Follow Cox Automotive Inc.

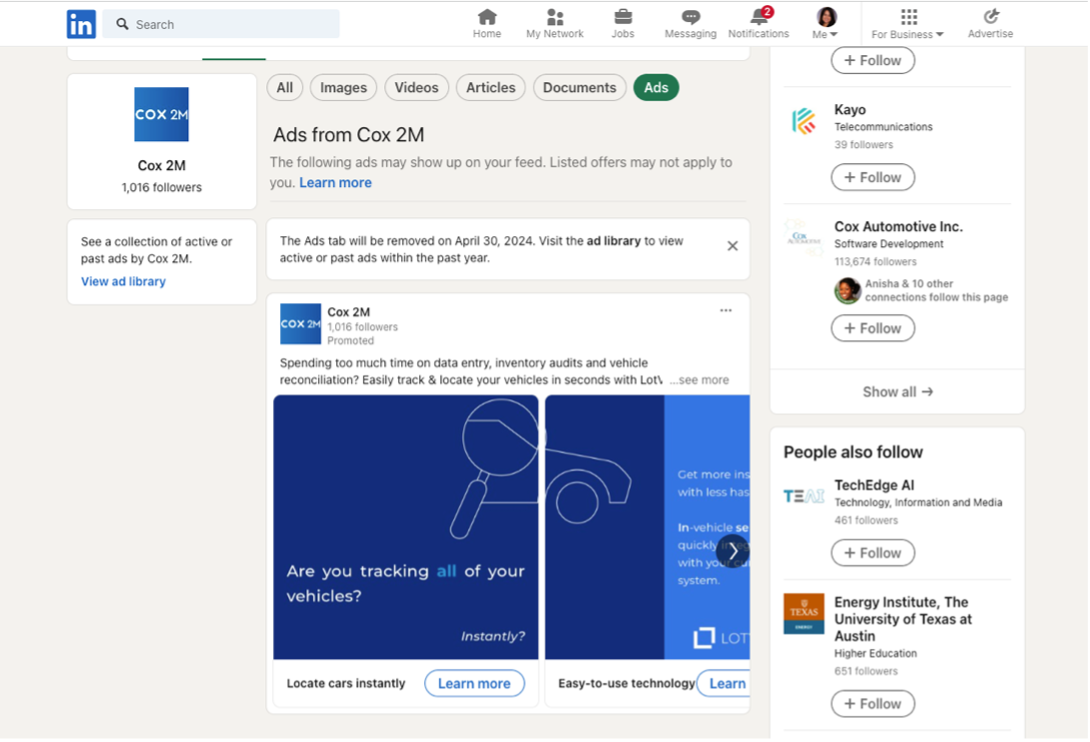click(x=872, y=328)
